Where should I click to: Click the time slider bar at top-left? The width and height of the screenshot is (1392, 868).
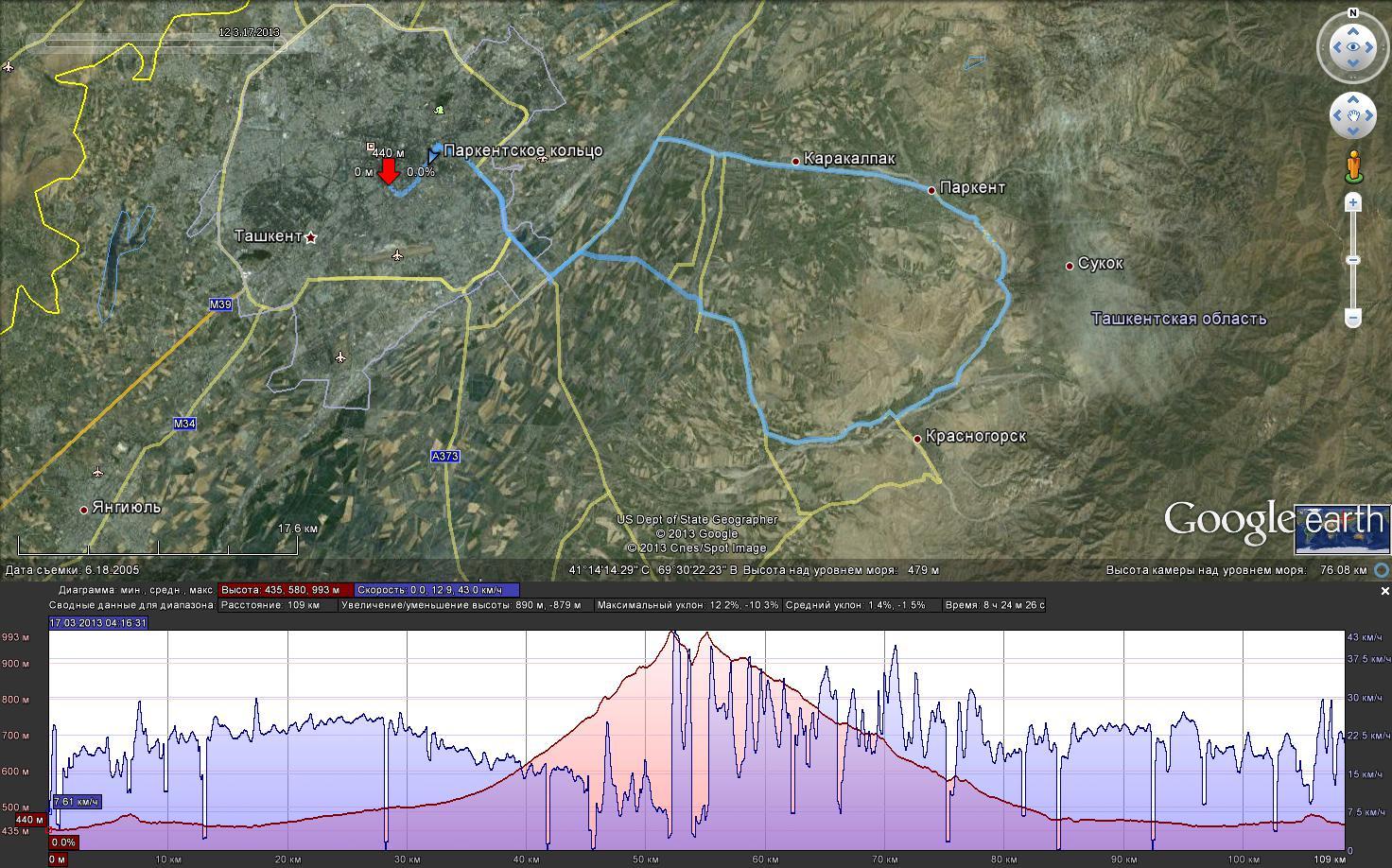[x=156, y=43]
